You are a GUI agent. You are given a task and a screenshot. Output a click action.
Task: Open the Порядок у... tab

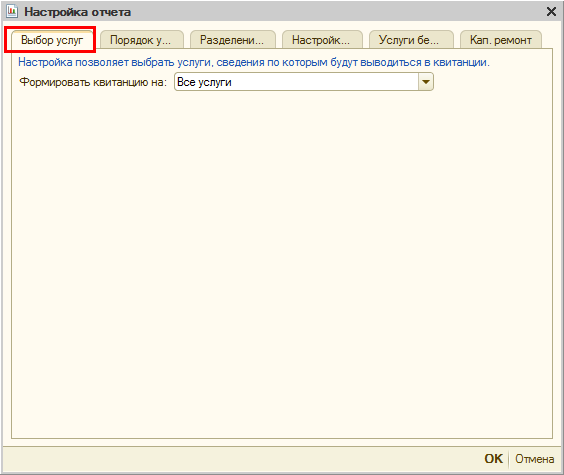pyautogui.click(x=141, y=40)
